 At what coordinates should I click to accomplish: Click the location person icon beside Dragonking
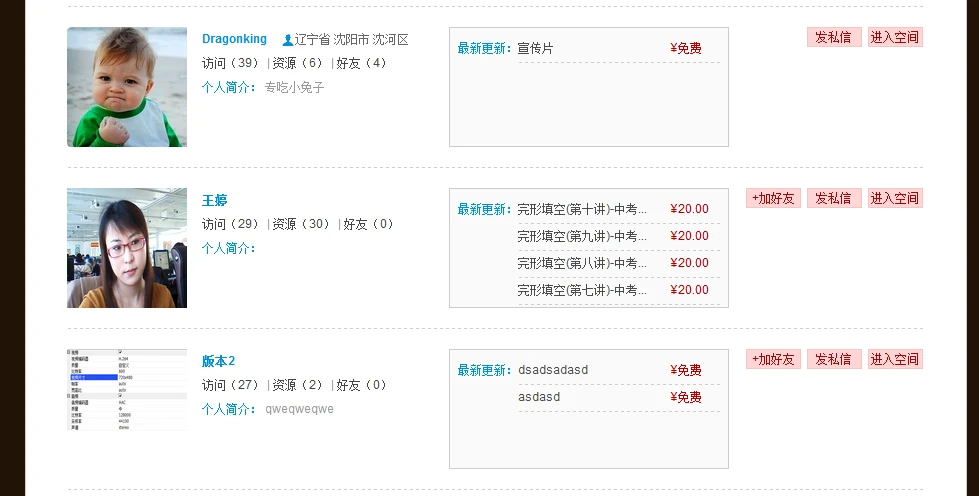[x=287, y=40]
